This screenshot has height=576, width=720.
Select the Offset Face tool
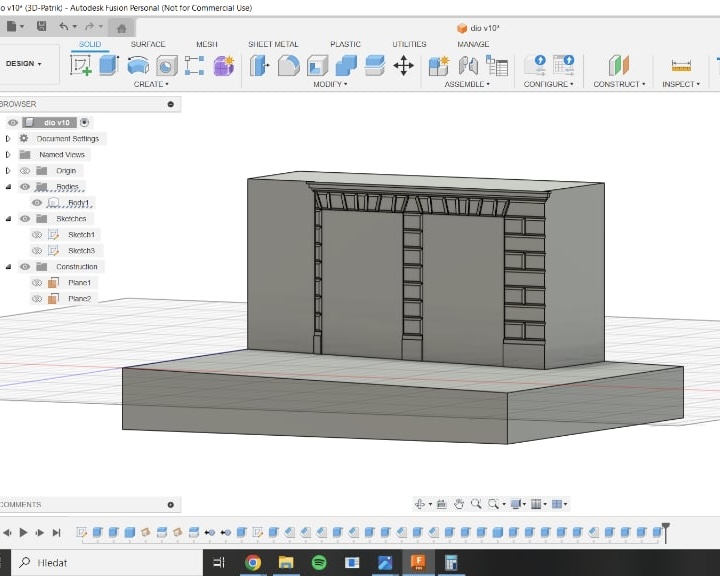[x=375, y=65]
